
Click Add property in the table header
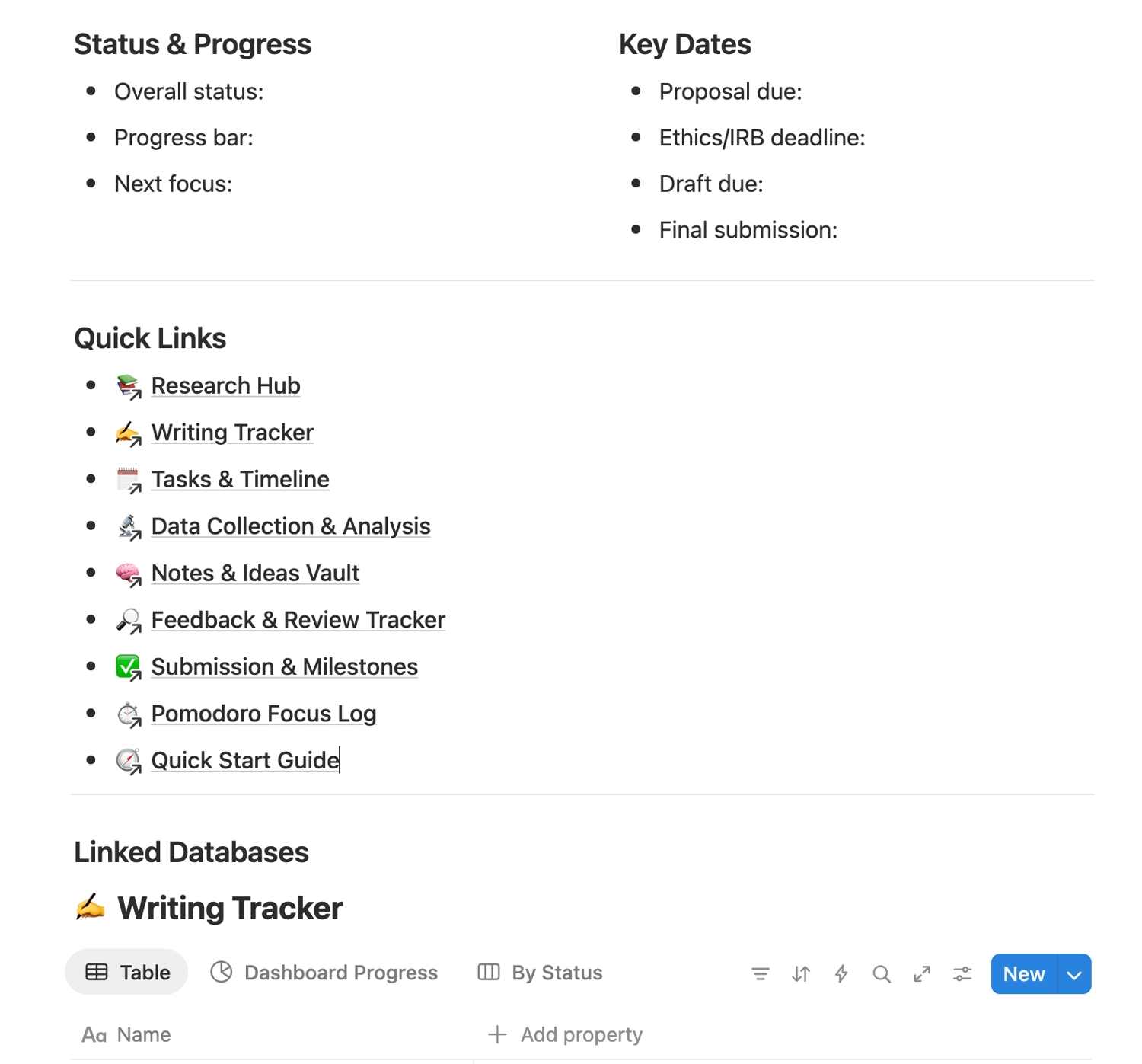pos(566,1034)
